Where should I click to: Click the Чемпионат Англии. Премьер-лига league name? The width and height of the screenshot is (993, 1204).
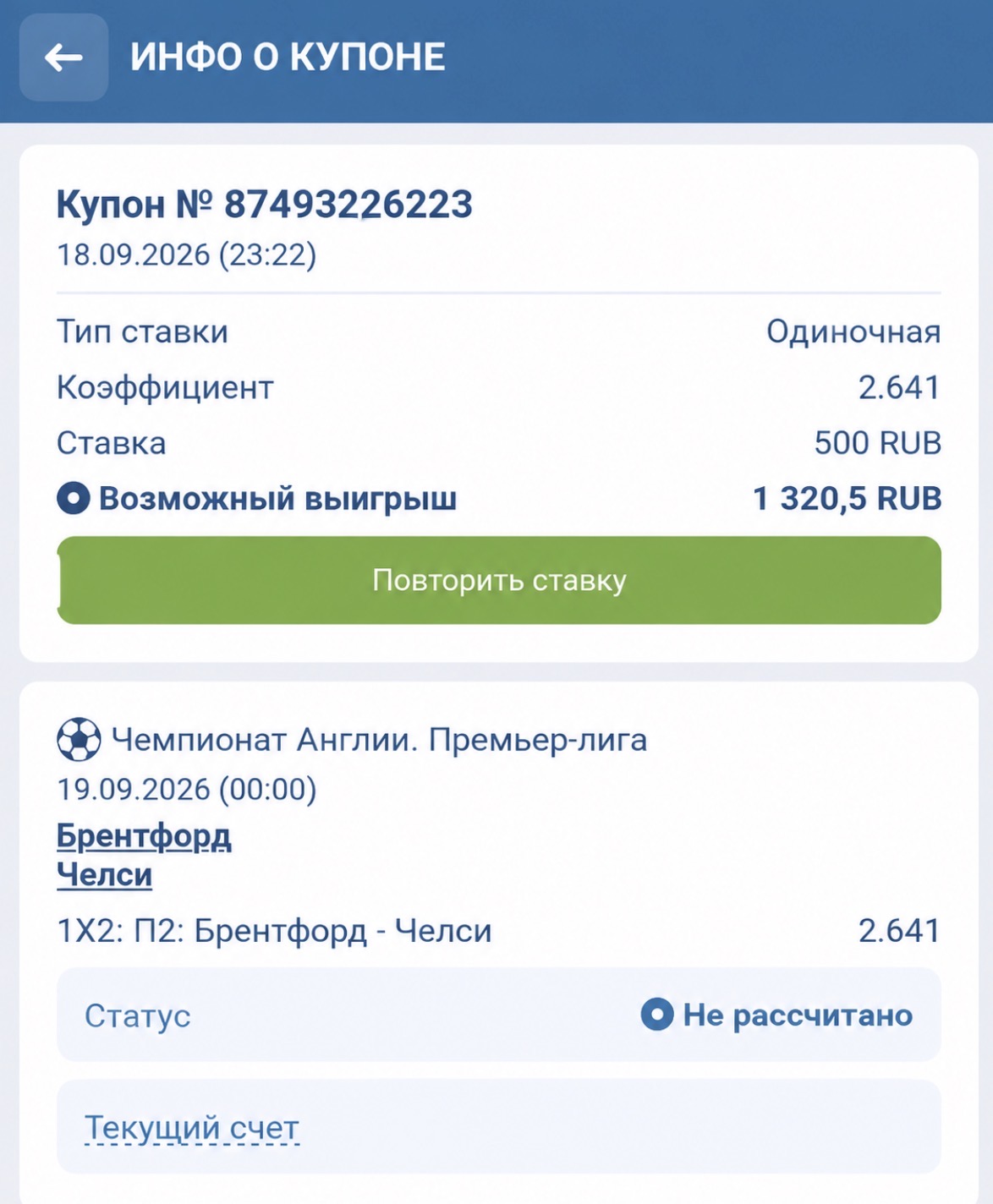click(x=380, y=740)
